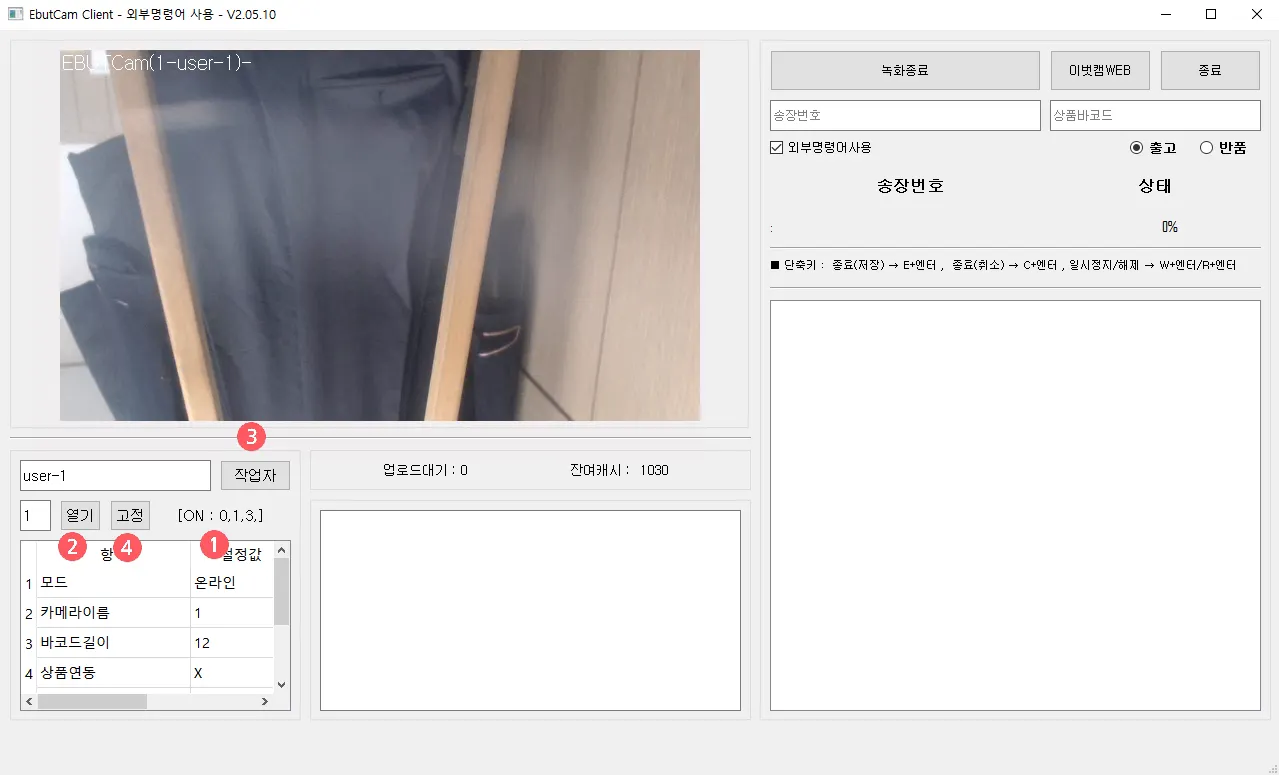Click the 녹화종료 button

coord(905,71)
